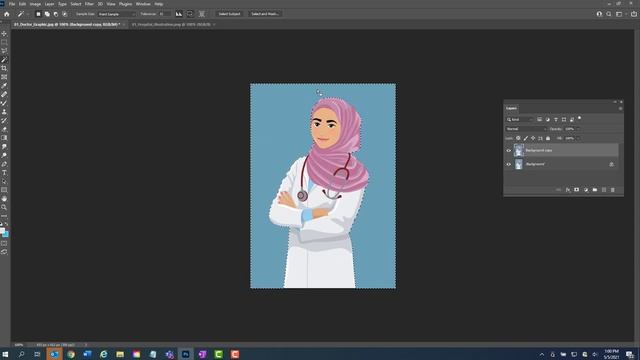Toggle Lock all padlock icon
Viewport: 640px width, 360px height.
(x=548, y=138)
